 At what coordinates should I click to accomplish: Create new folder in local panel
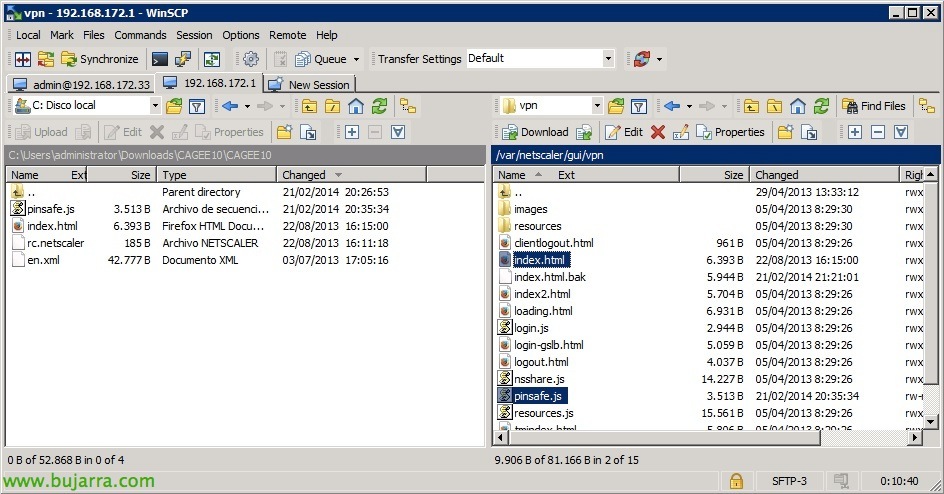(284, 132)
